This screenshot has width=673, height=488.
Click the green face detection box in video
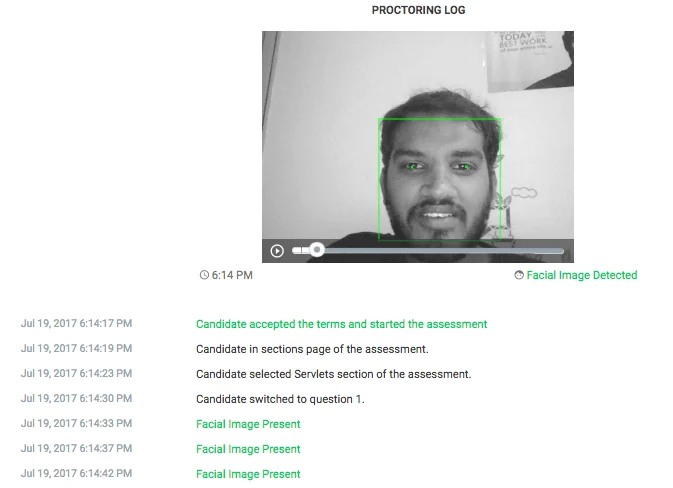(x=440, y=179)
